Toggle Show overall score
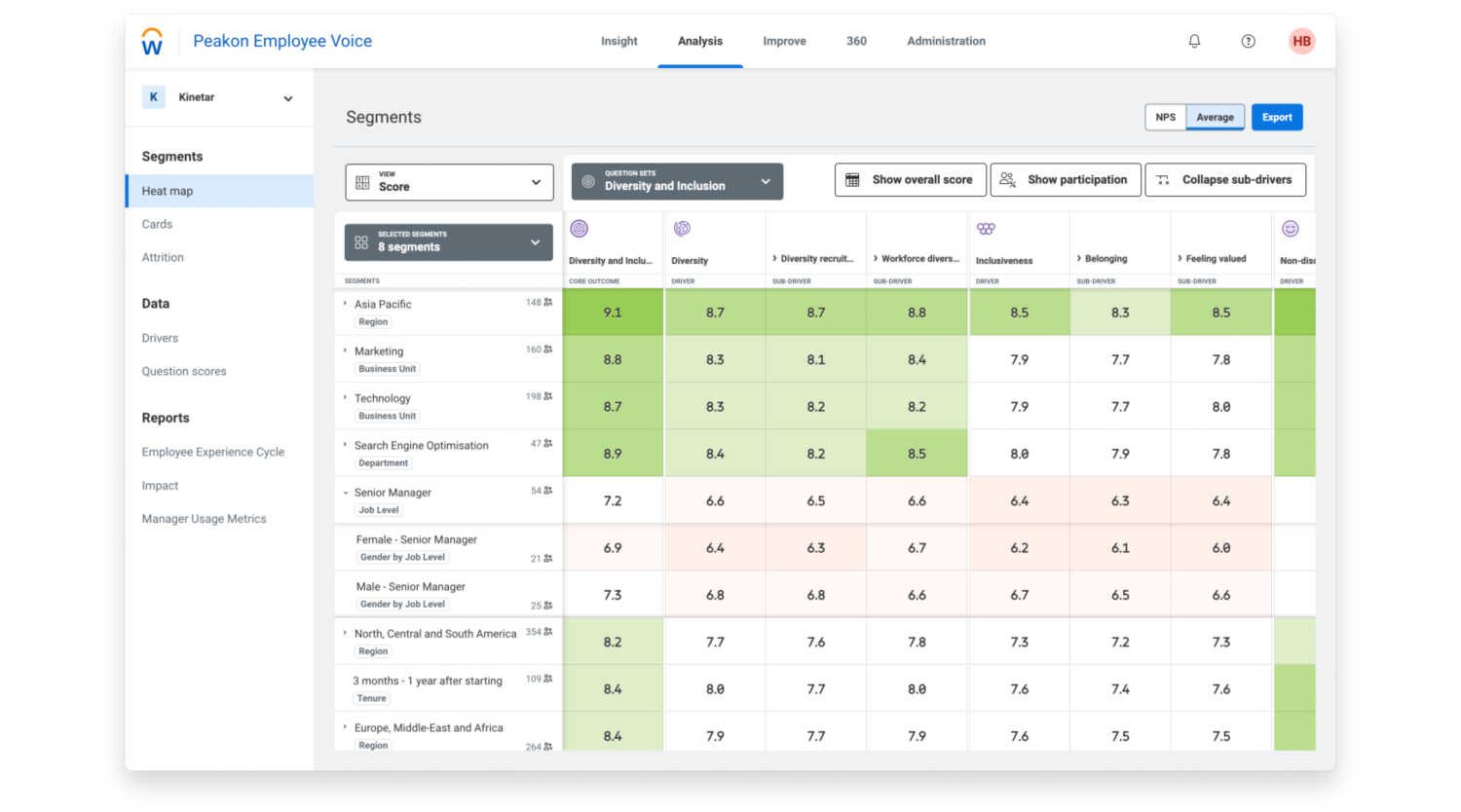Image resolution: width=1461 pixels, height=812 pixels. [911, 180]
